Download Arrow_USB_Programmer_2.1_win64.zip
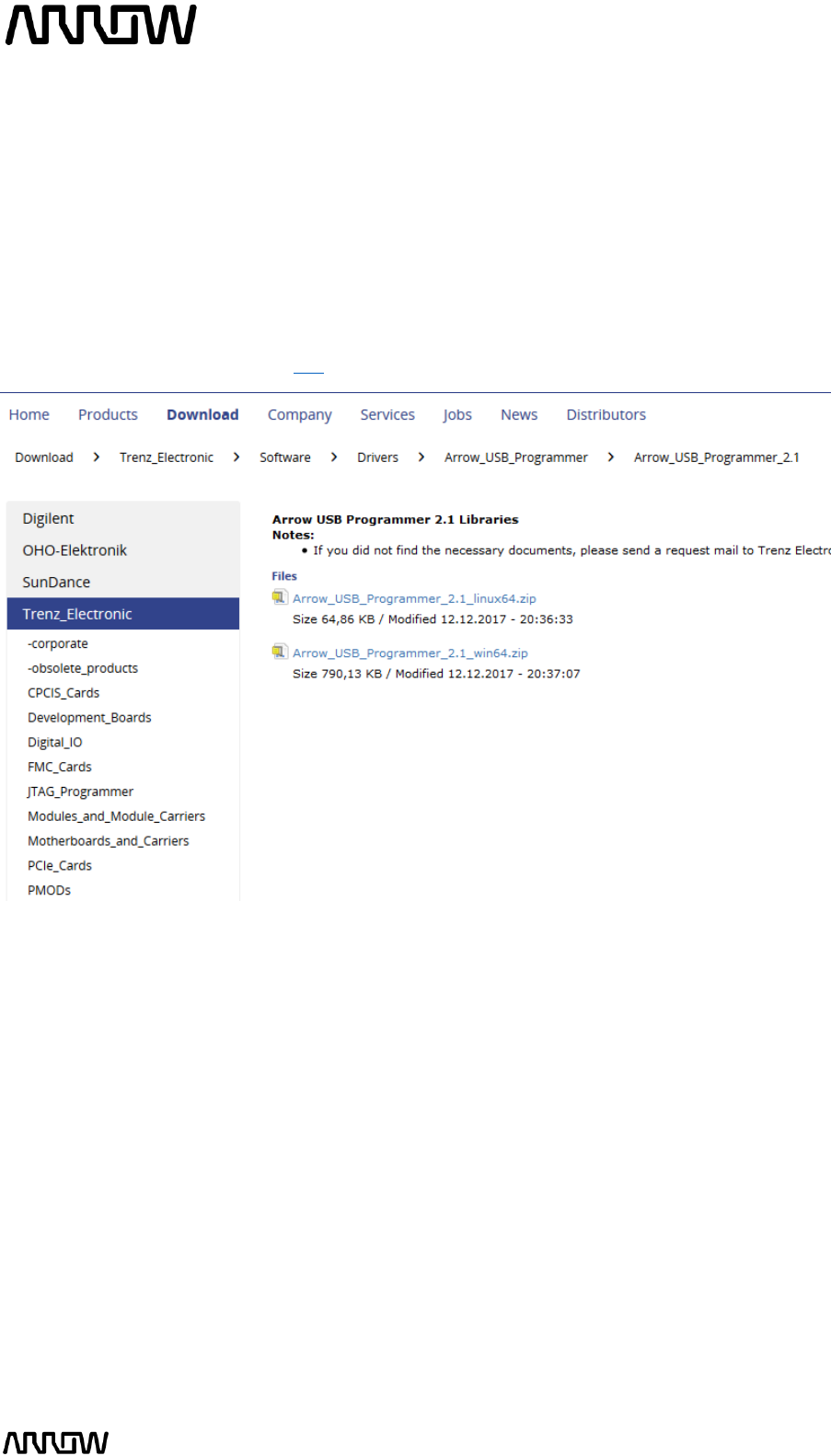 (x=410, y=653)
